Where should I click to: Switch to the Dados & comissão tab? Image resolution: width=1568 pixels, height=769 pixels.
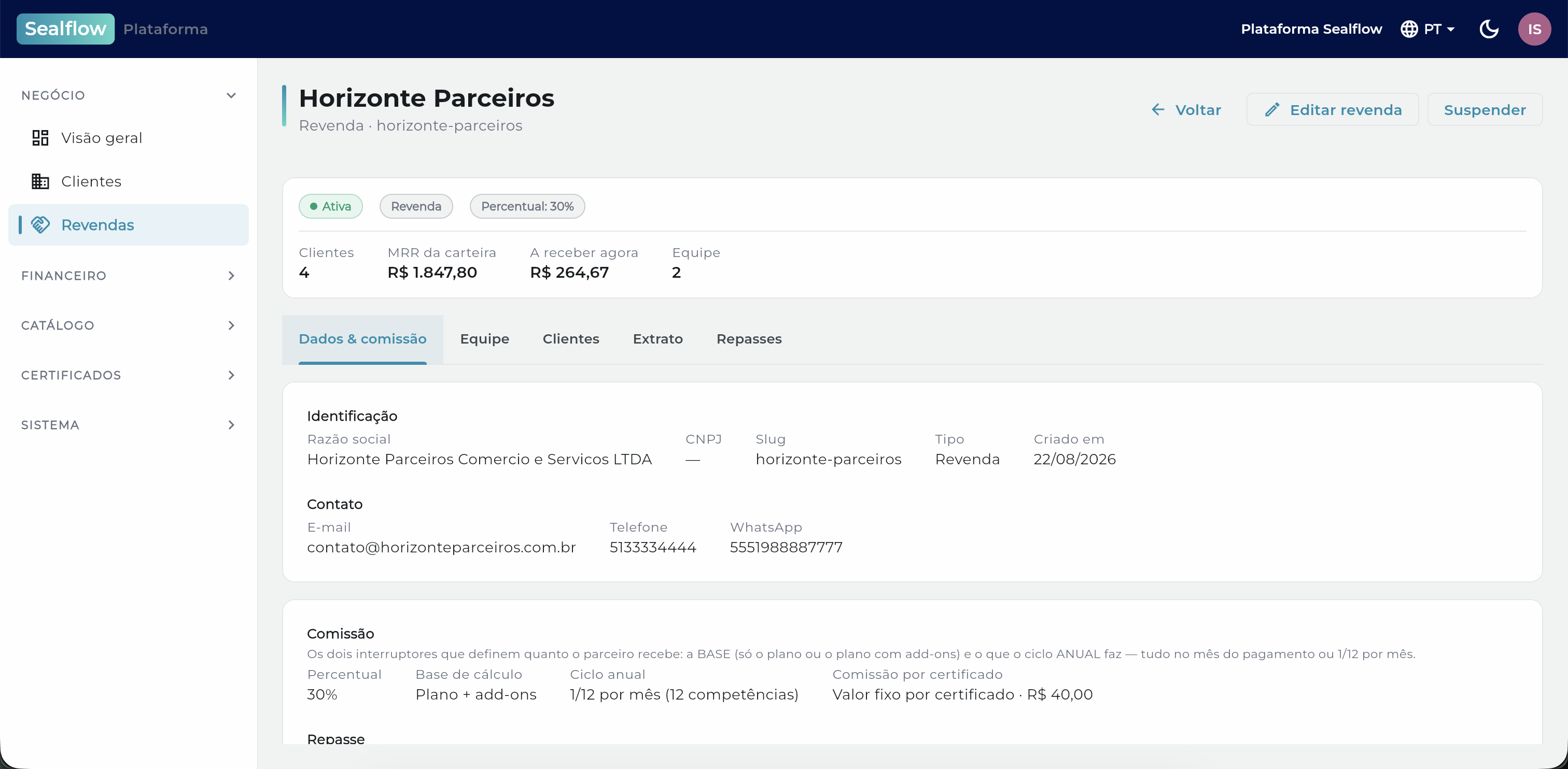pos(362,339)
